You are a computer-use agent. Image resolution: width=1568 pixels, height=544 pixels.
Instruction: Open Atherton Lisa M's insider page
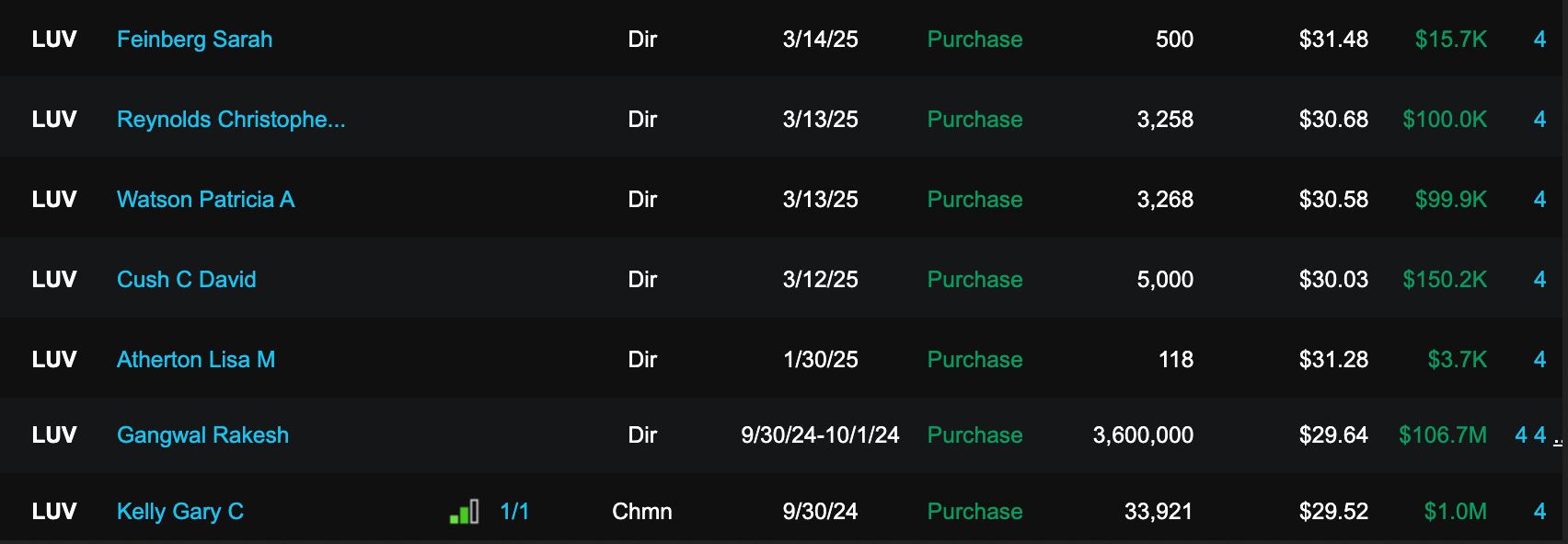click(196, 360)
